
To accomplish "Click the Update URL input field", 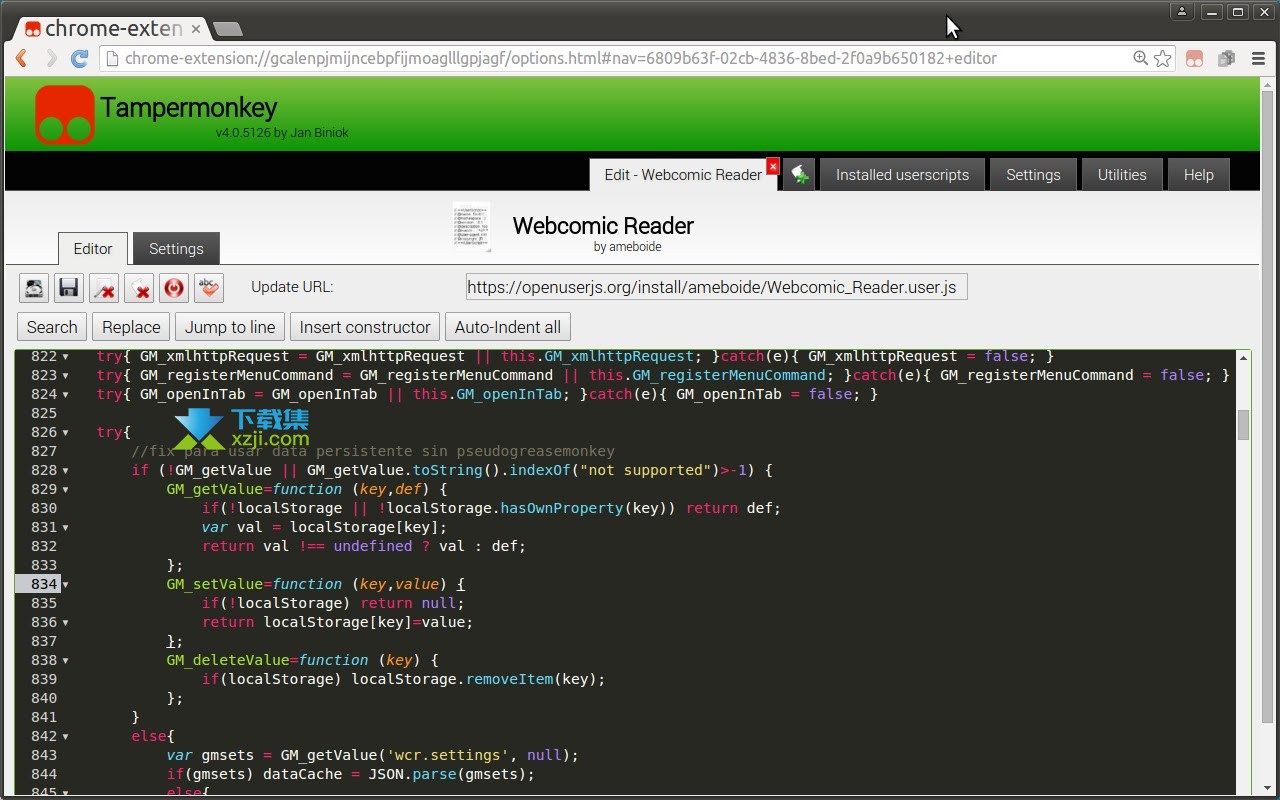I will coord(716,287).
